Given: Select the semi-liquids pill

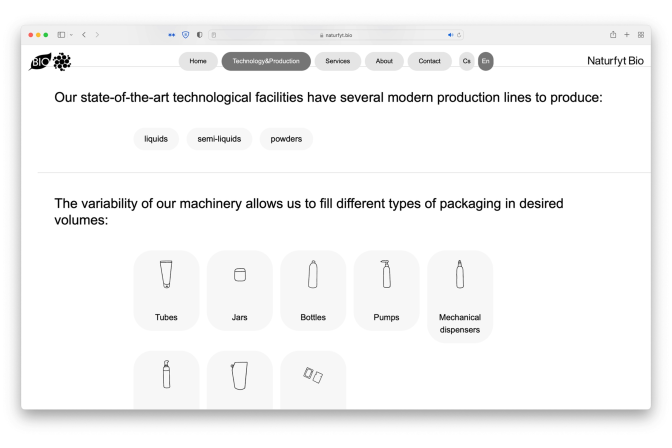Looking at the screenshot, I should [219, 139].
